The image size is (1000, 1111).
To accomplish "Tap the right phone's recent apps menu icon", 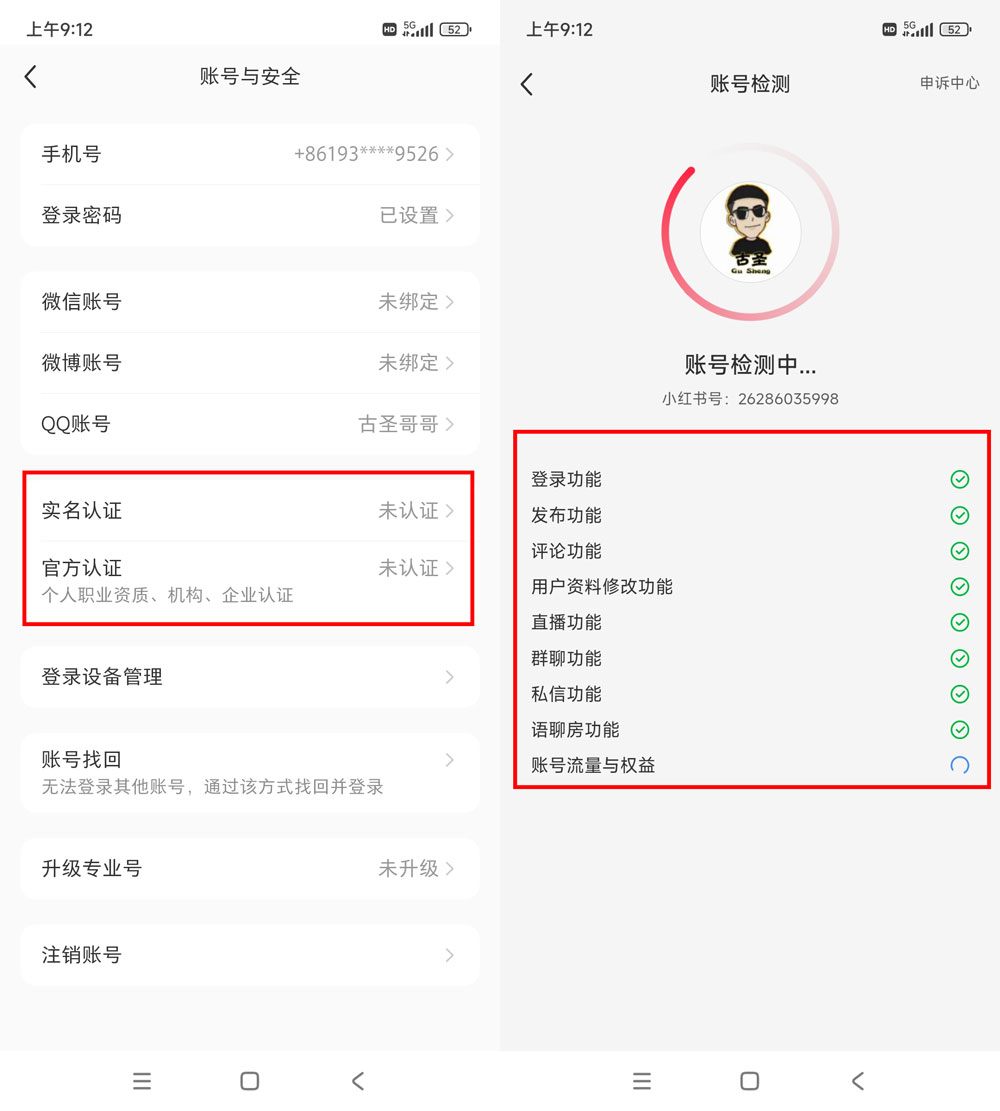I will coord(642,1081).
